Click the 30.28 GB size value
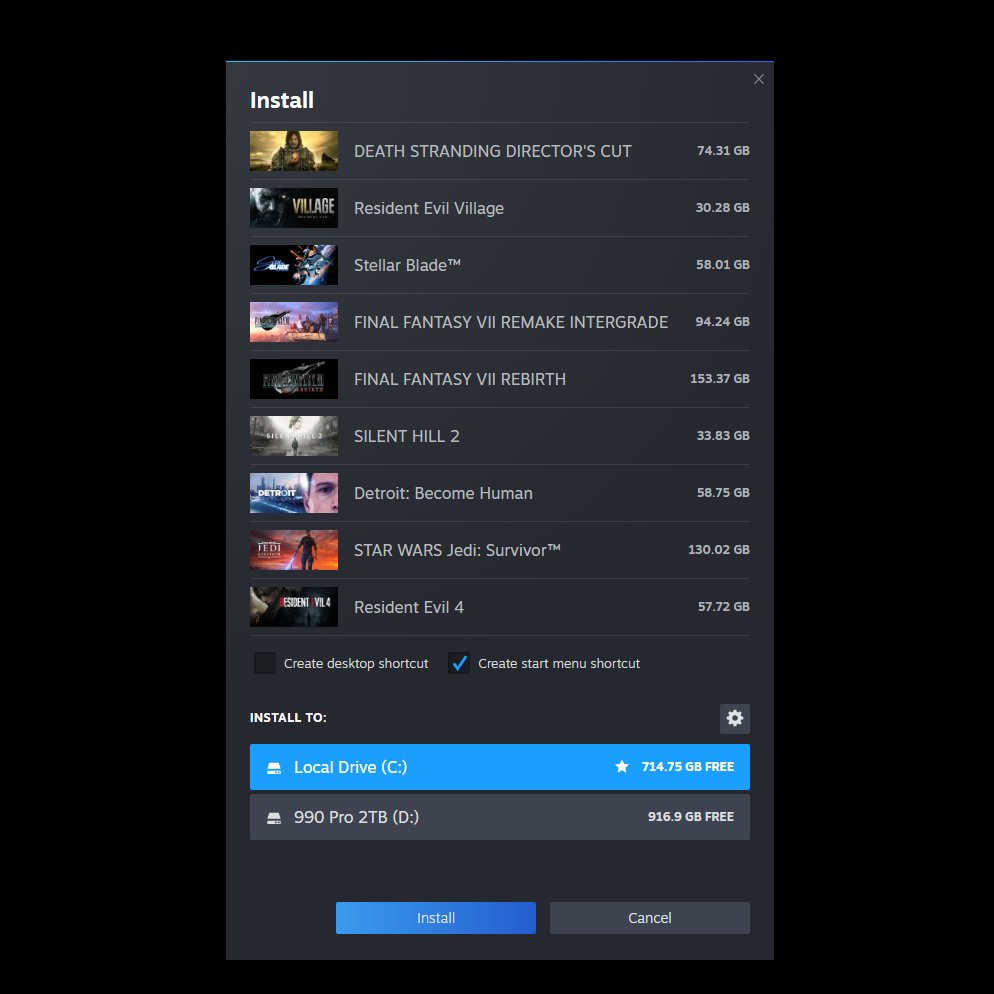994x994 pixels. coord(723,208)
